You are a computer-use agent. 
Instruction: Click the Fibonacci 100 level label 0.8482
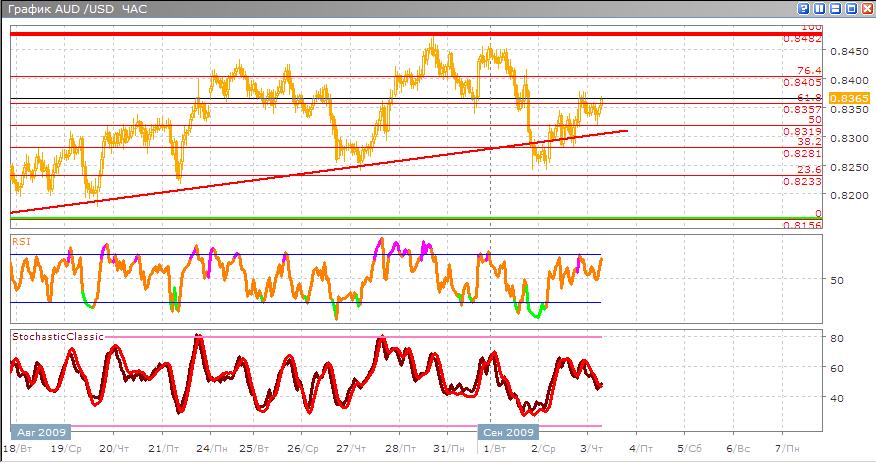[x=801, y=39]
